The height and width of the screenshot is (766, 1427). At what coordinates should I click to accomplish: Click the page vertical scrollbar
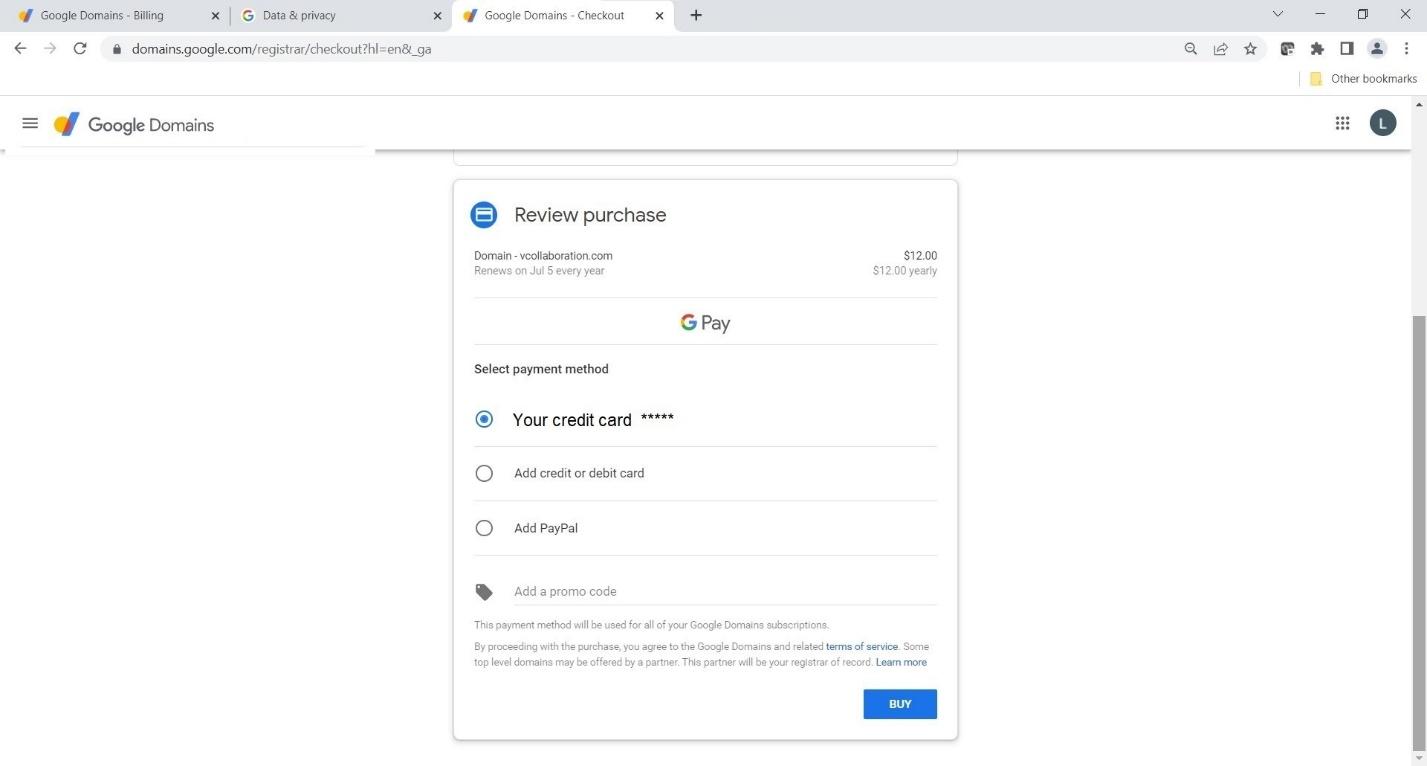(x=1419, y=531)
